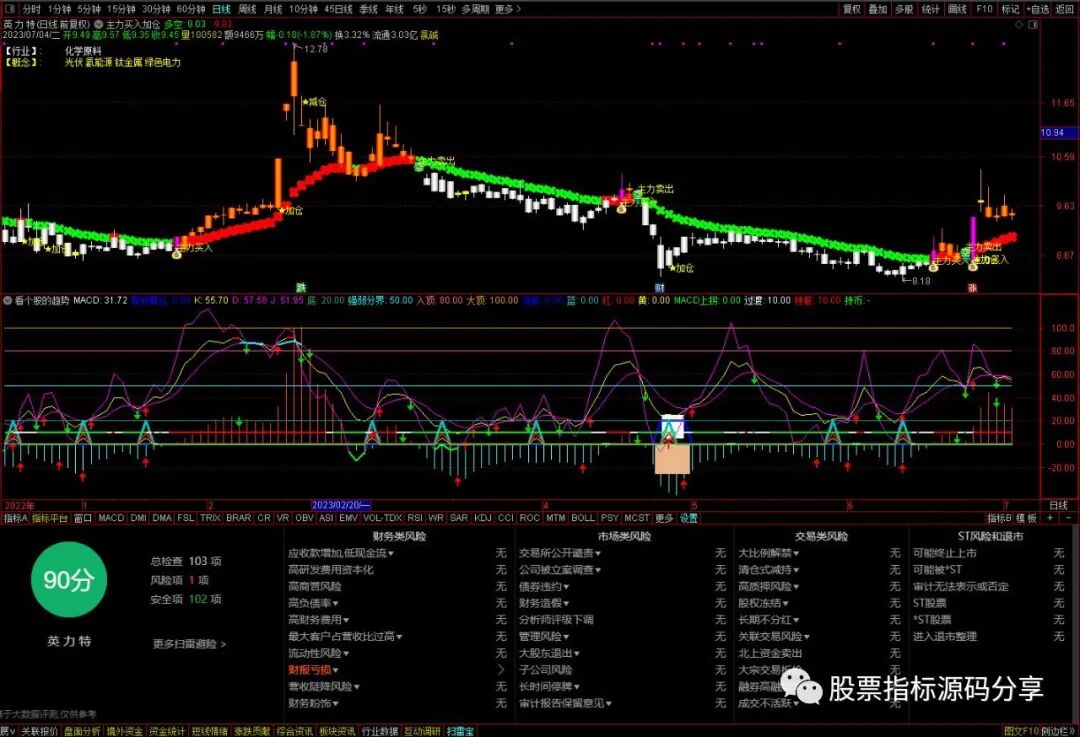Click the 财 marker below the price chart

660,287
